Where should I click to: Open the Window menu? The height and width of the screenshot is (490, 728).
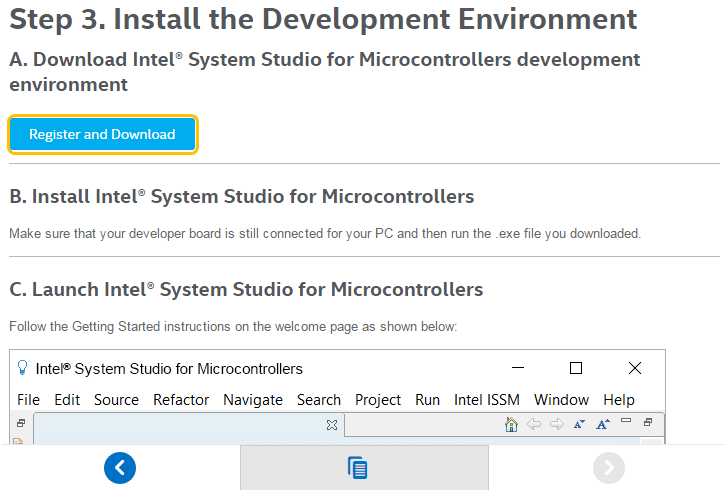pyautogui.click(x=561, y=400)
